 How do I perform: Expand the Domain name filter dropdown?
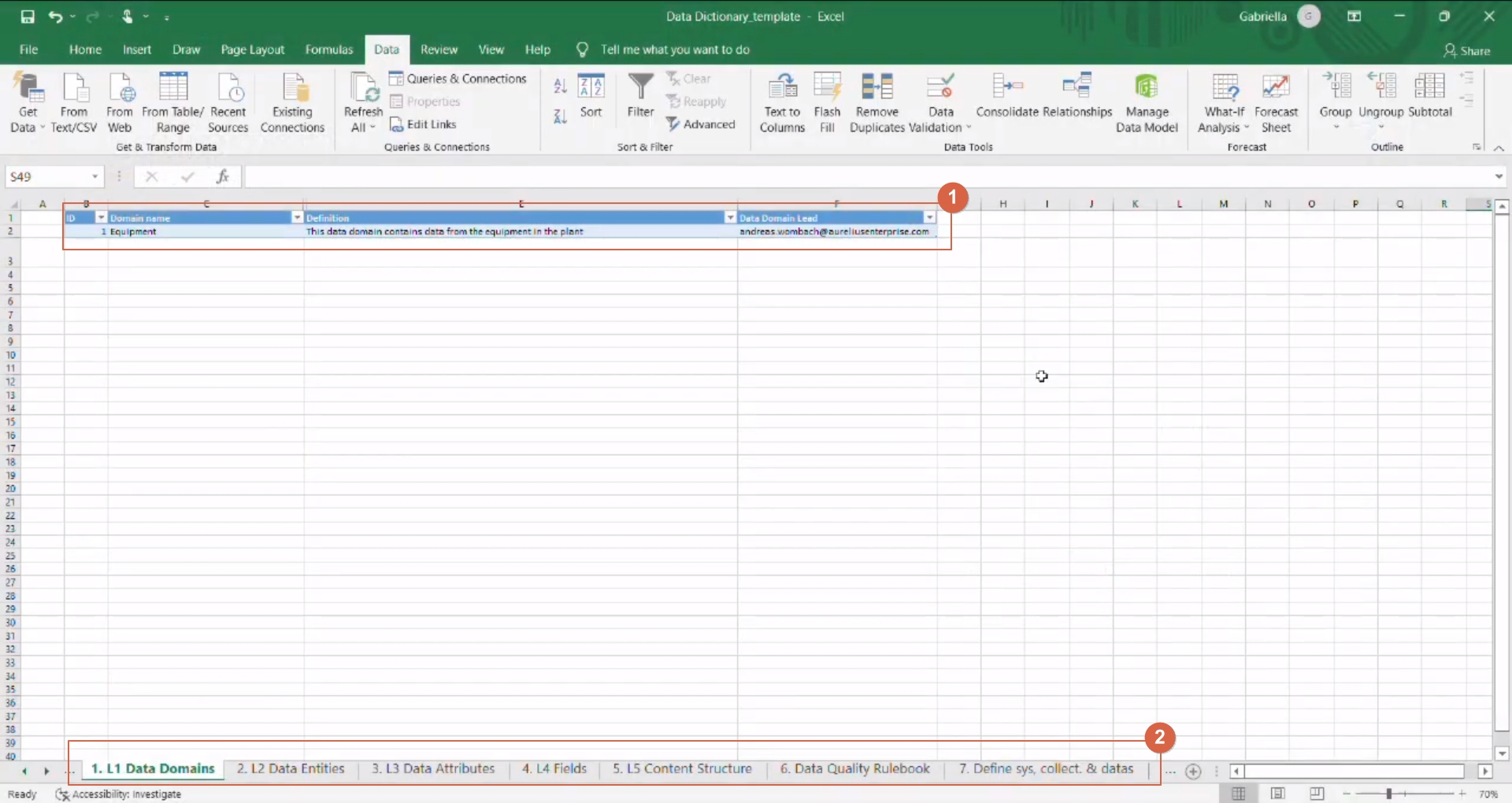tap(297, 217)
